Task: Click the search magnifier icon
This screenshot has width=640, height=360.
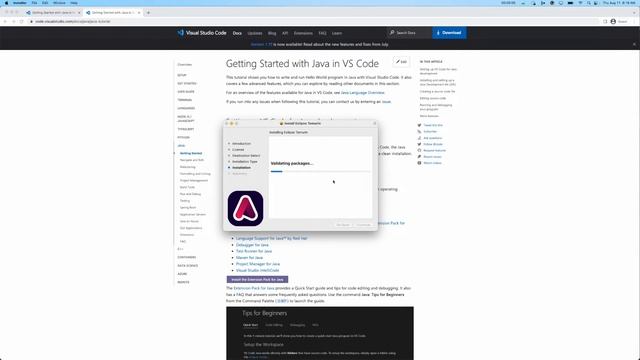Action: (392, 33)
